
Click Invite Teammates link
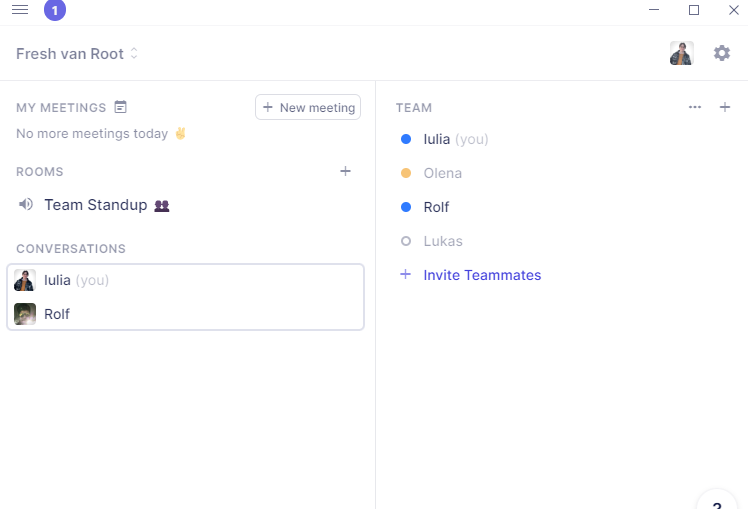coord(482,275)
